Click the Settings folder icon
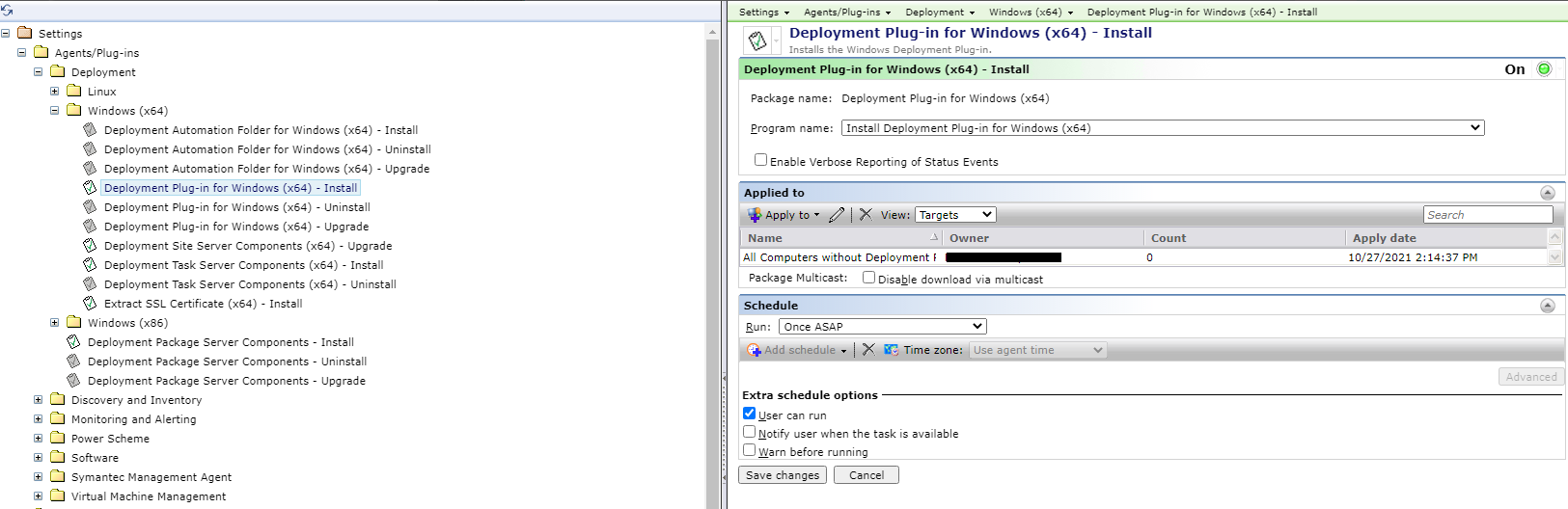 (x=25, y=33)
